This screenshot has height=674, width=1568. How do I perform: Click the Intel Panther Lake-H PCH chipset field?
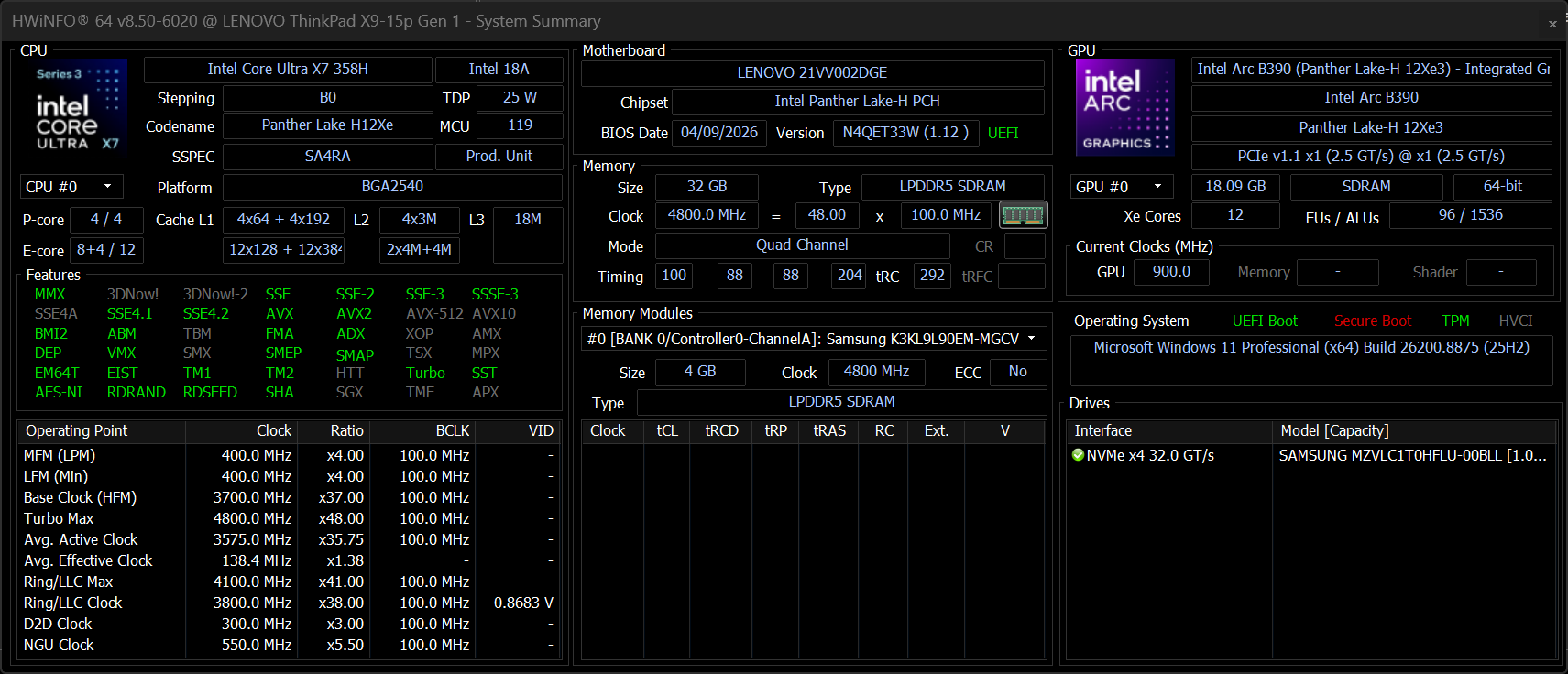(x=858, y=102)
